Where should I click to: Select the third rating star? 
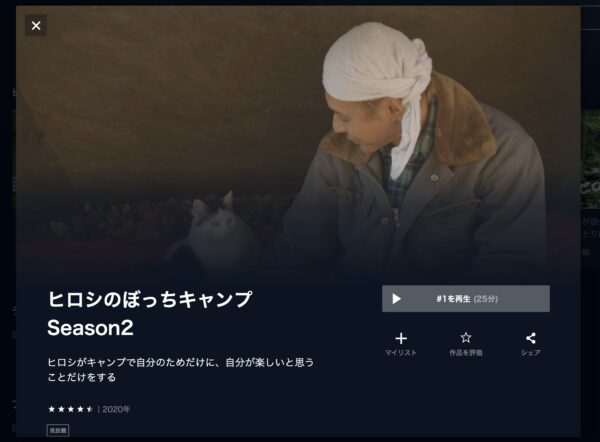click(x=71, y=409)
